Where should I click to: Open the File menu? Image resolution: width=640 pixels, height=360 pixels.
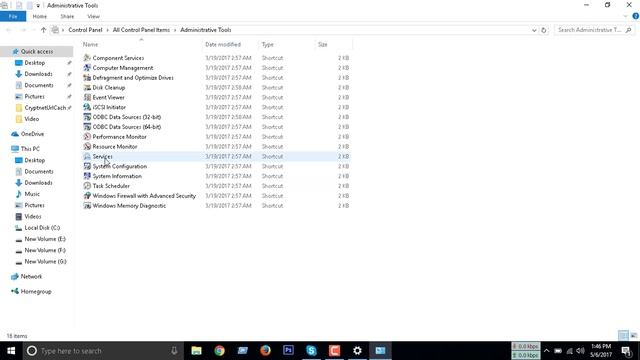13,16
